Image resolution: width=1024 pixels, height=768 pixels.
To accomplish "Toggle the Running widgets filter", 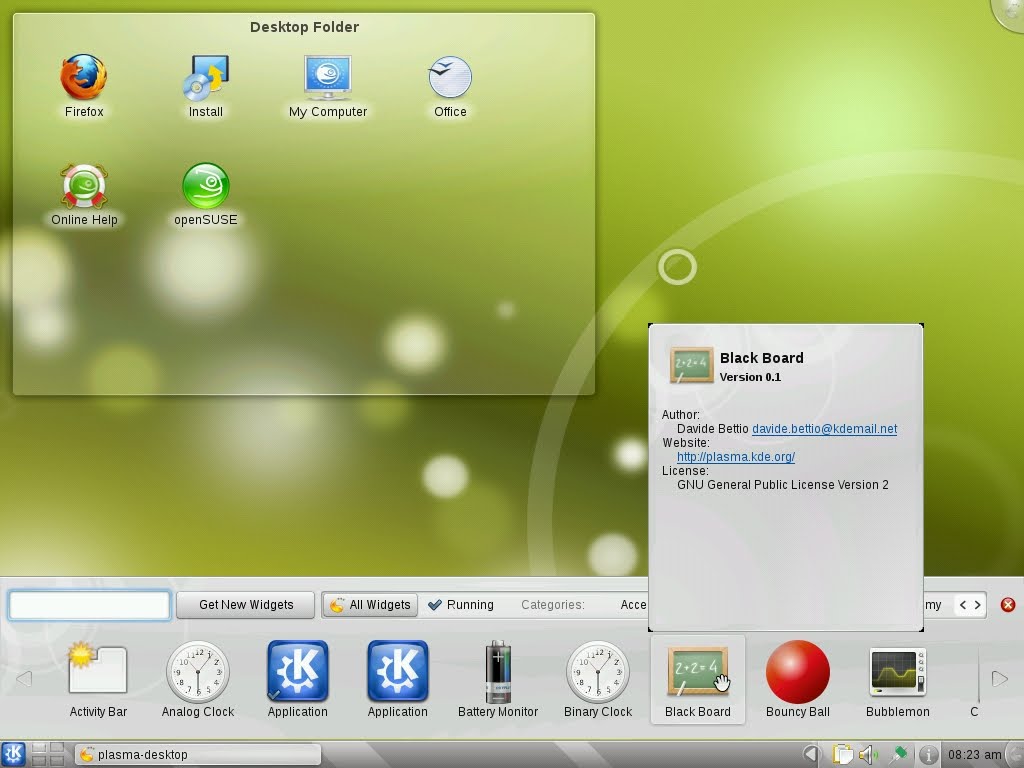I will (x=462, y=605).
